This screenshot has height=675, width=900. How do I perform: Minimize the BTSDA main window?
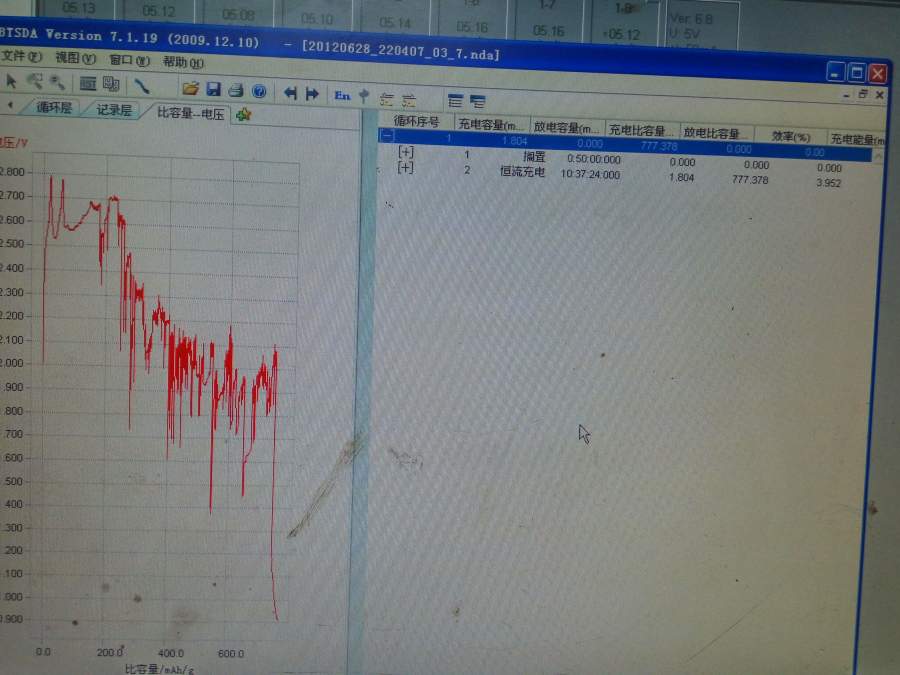pos(835,72)
